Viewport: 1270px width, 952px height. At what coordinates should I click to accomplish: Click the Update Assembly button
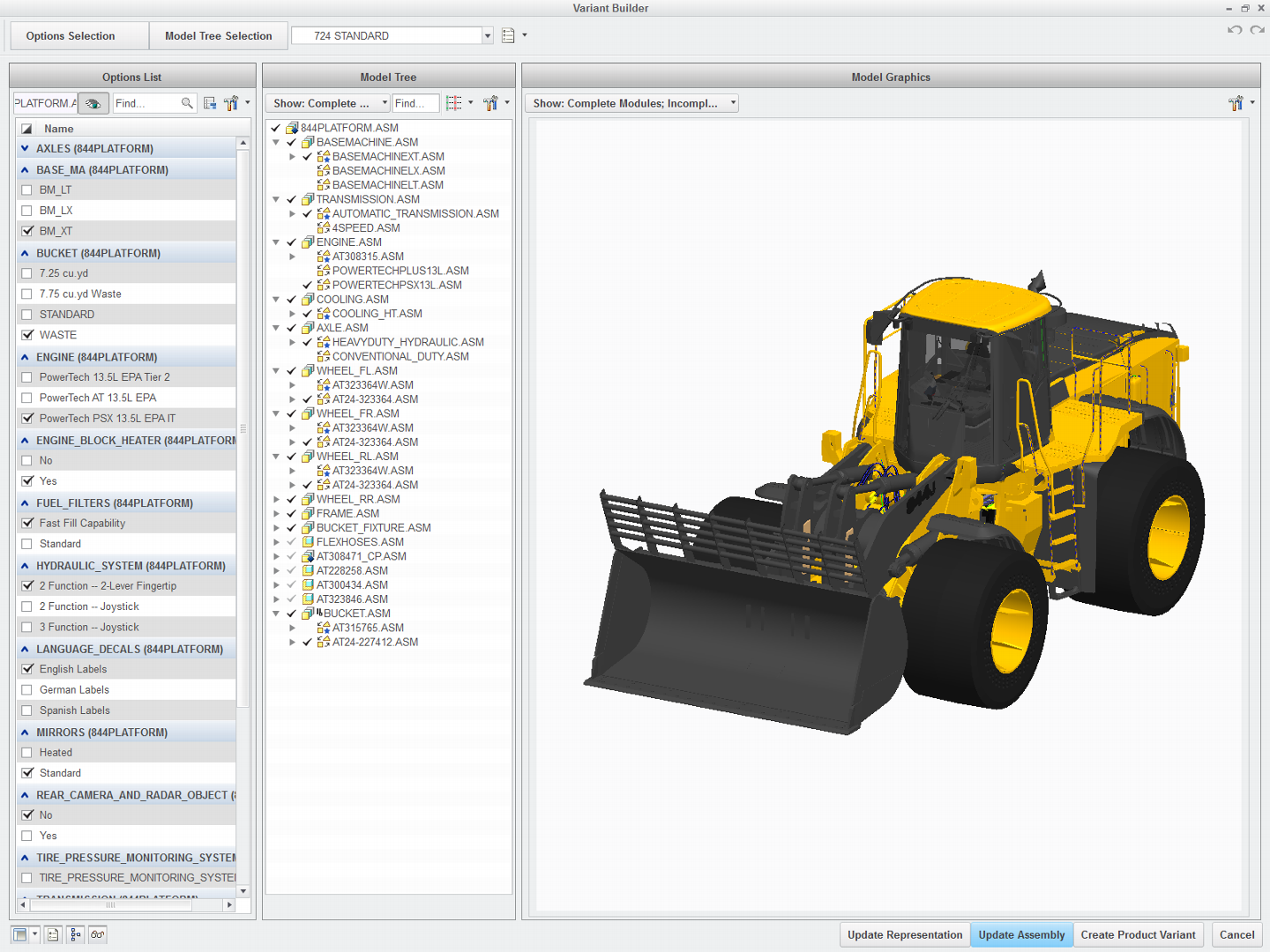(1021, 934)
